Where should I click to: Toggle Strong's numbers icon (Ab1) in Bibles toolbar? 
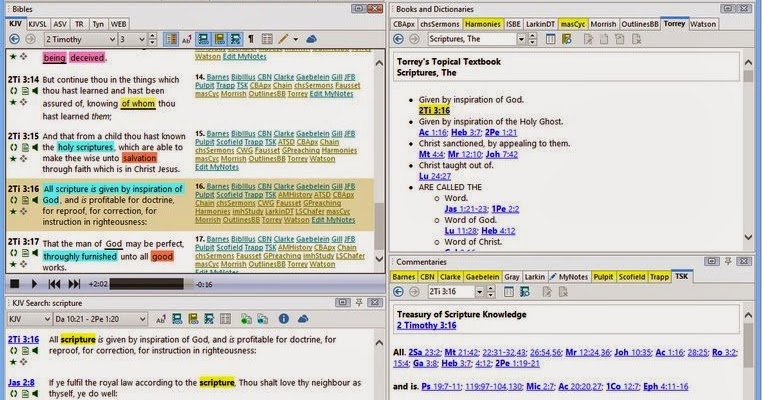tap(187, 39)
